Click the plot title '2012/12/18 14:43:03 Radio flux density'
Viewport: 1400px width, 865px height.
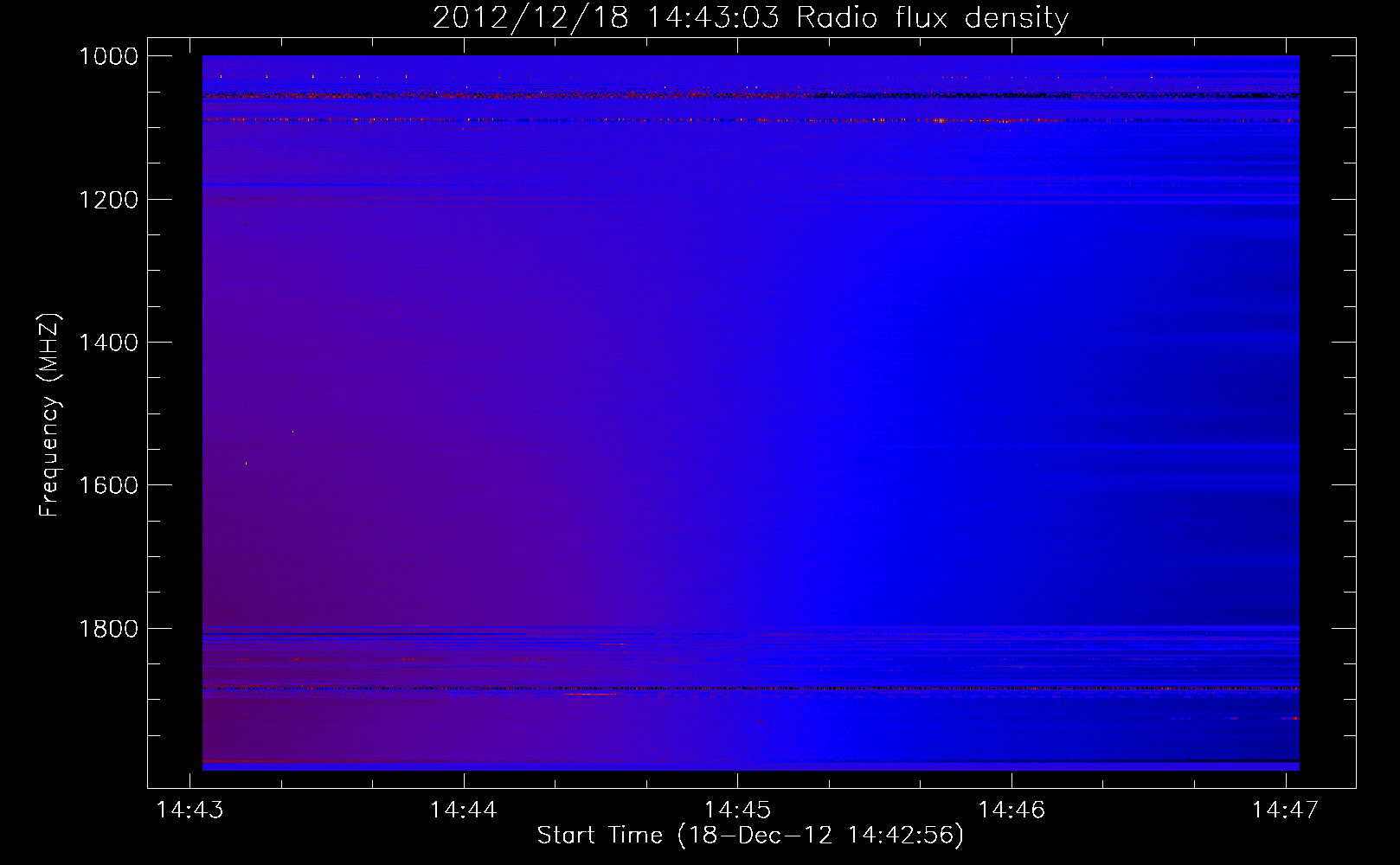pyautogui.click(x=751, y=17)
